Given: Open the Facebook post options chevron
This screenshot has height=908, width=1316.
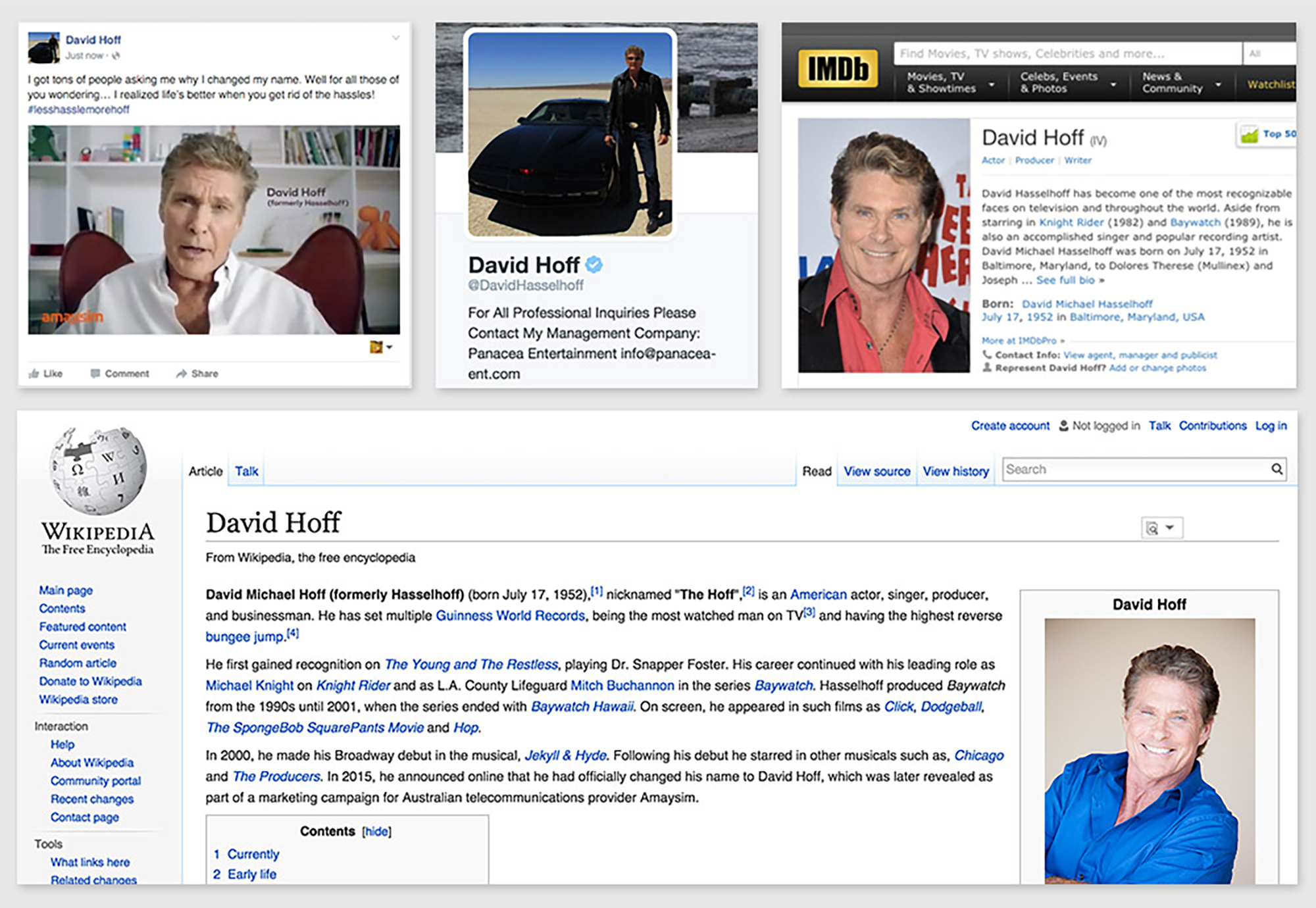Looking at the screenshot, I should pos(395,38).
